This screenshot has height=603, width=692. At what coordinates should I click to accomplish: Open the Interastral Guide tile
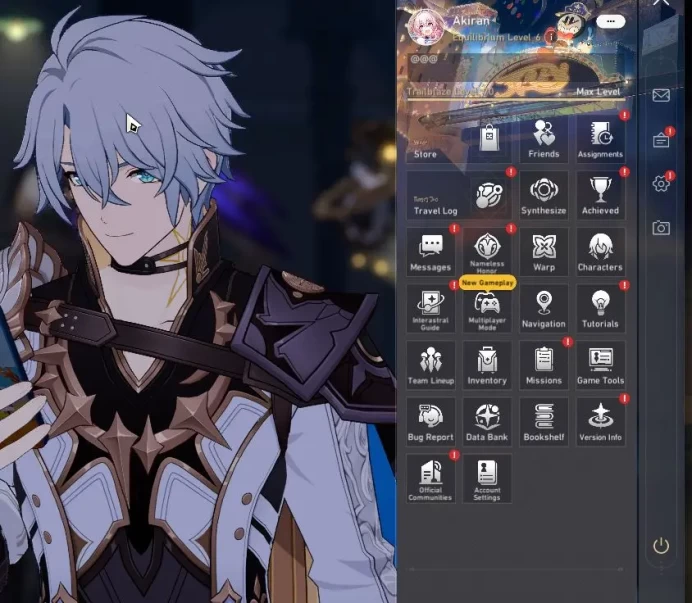pos(431,309)
